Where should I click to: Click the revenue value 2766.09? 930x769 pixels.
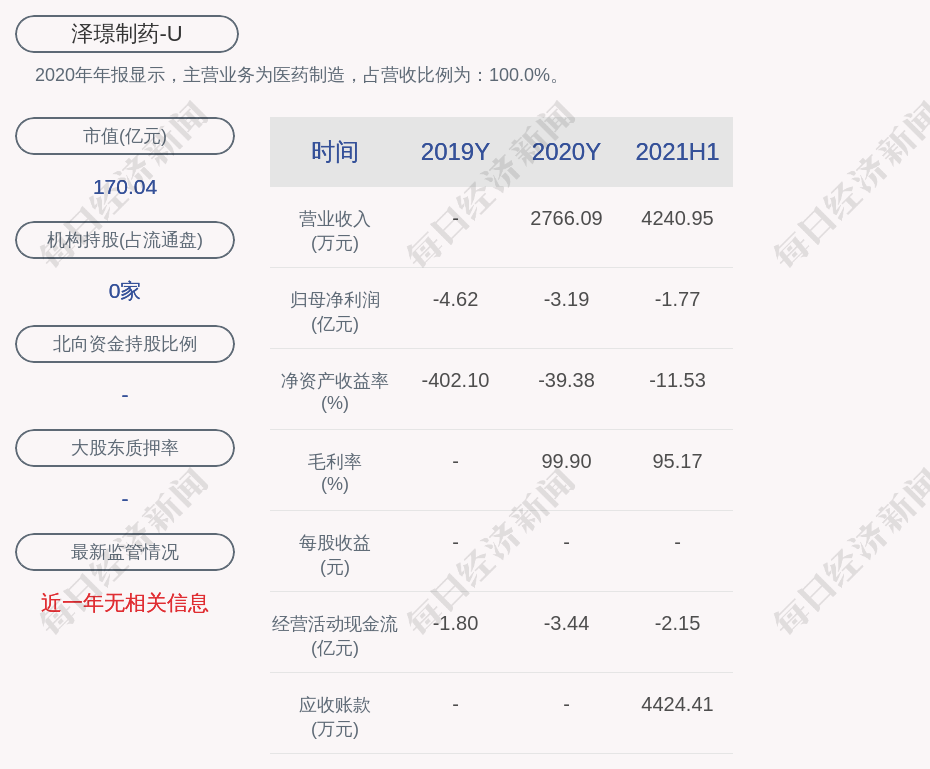point(566,219)
